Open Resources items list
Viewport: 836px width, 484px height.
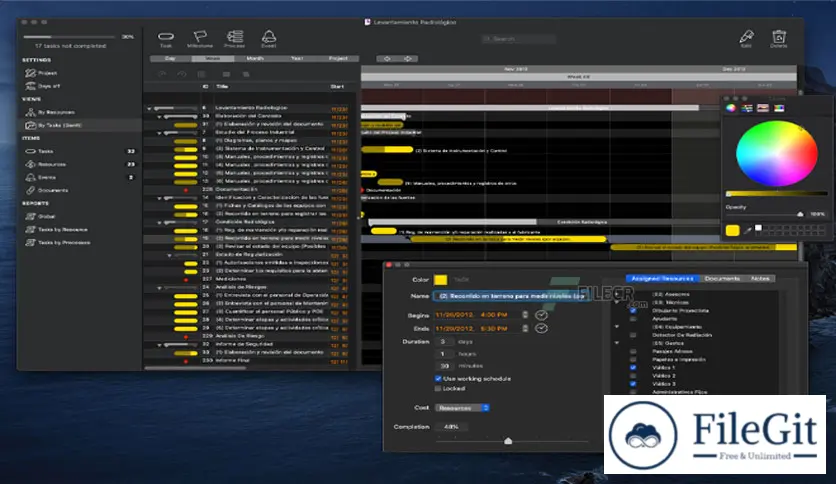click(46, 164)
